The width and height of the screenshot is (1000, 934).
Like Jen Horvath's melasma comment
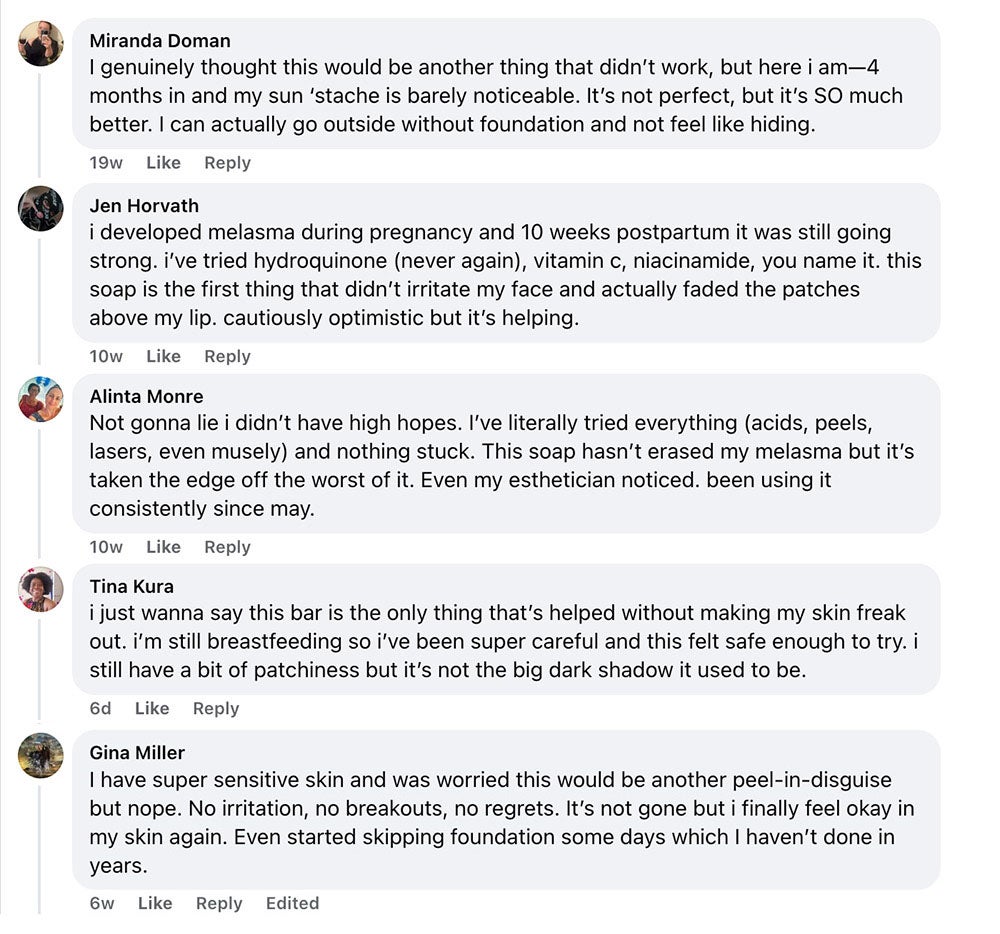point(163,356)
